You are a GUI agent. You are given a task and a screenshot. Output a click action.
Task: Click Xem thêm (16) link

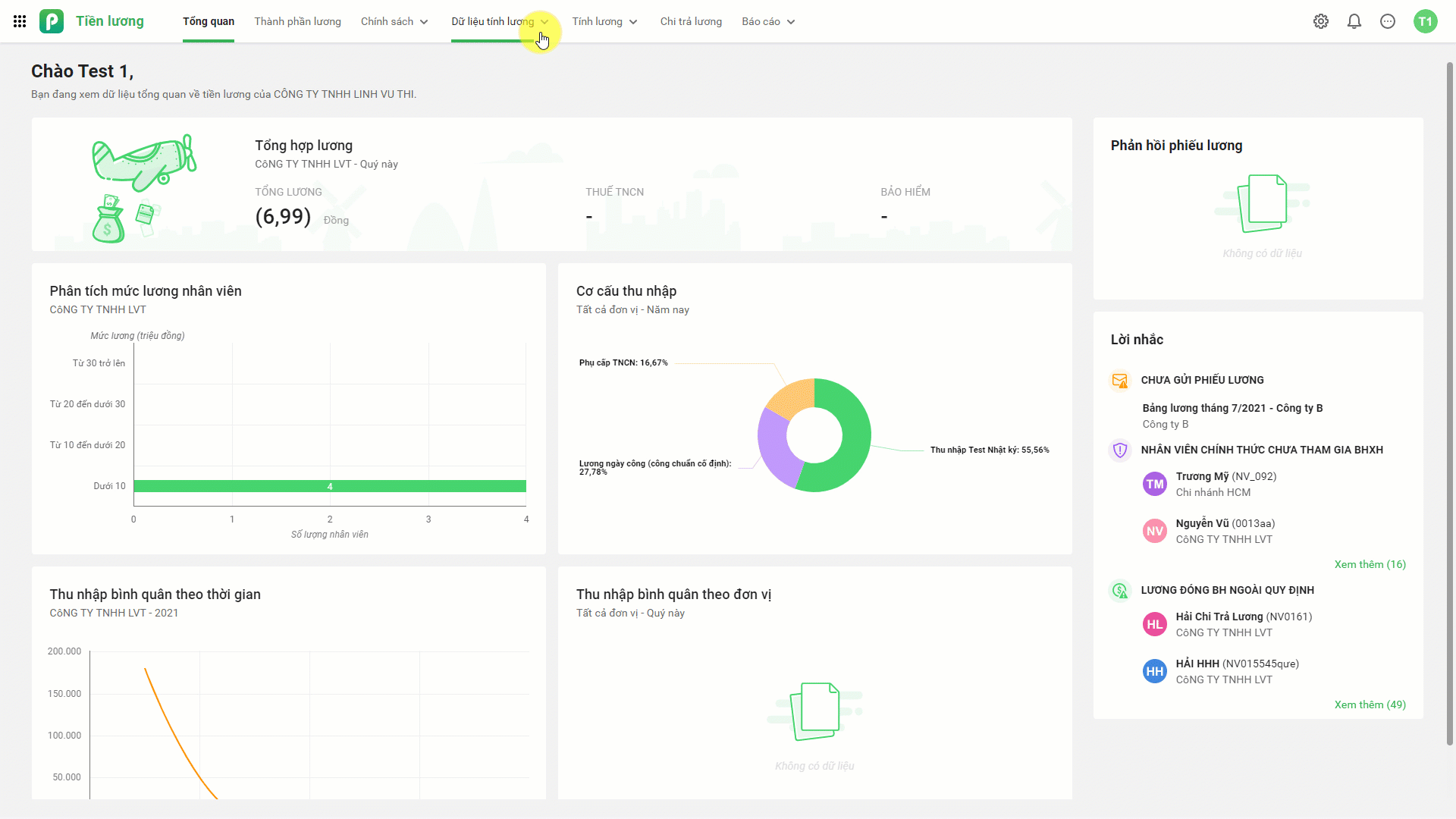[1370, 564]
